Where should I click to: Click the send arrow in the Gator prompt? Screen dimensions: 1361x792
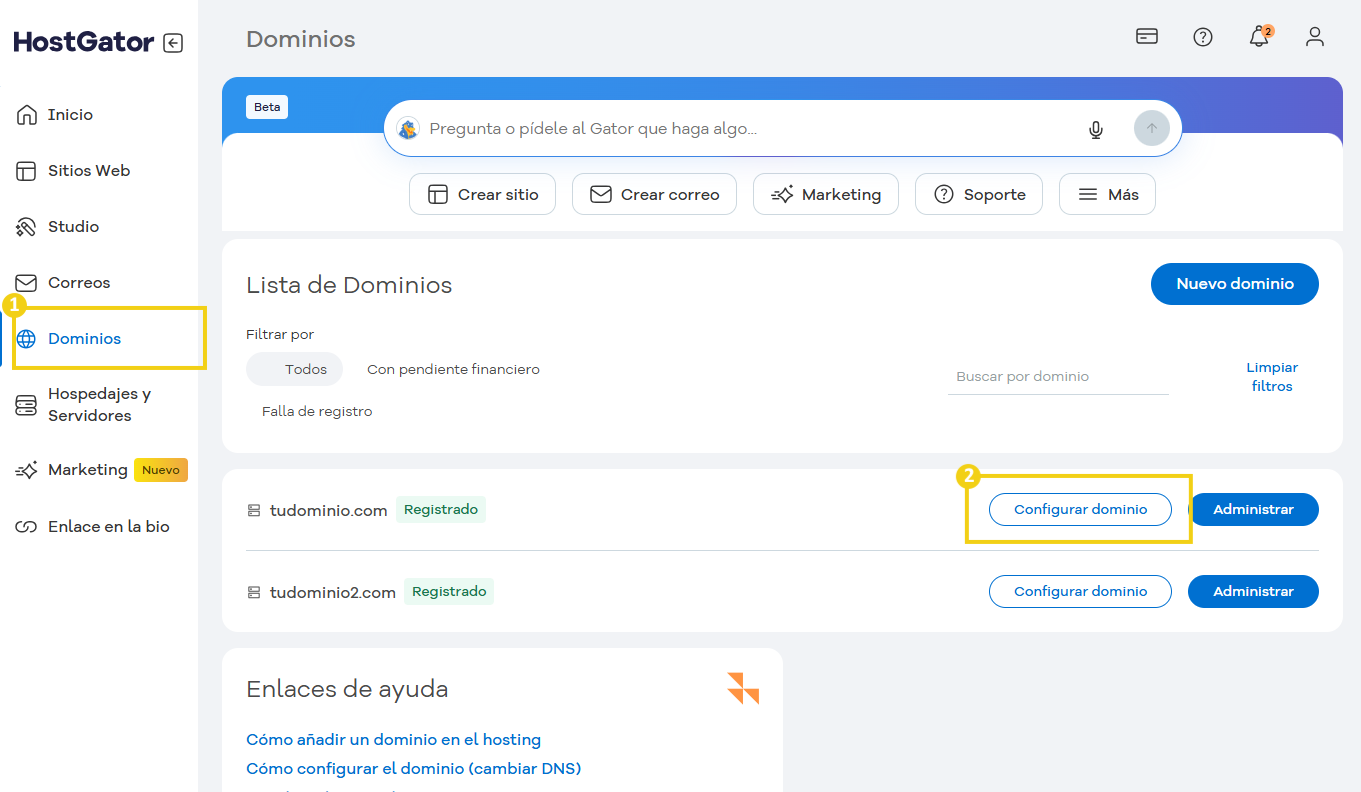pyautogui.click(x=1151, y=128)
